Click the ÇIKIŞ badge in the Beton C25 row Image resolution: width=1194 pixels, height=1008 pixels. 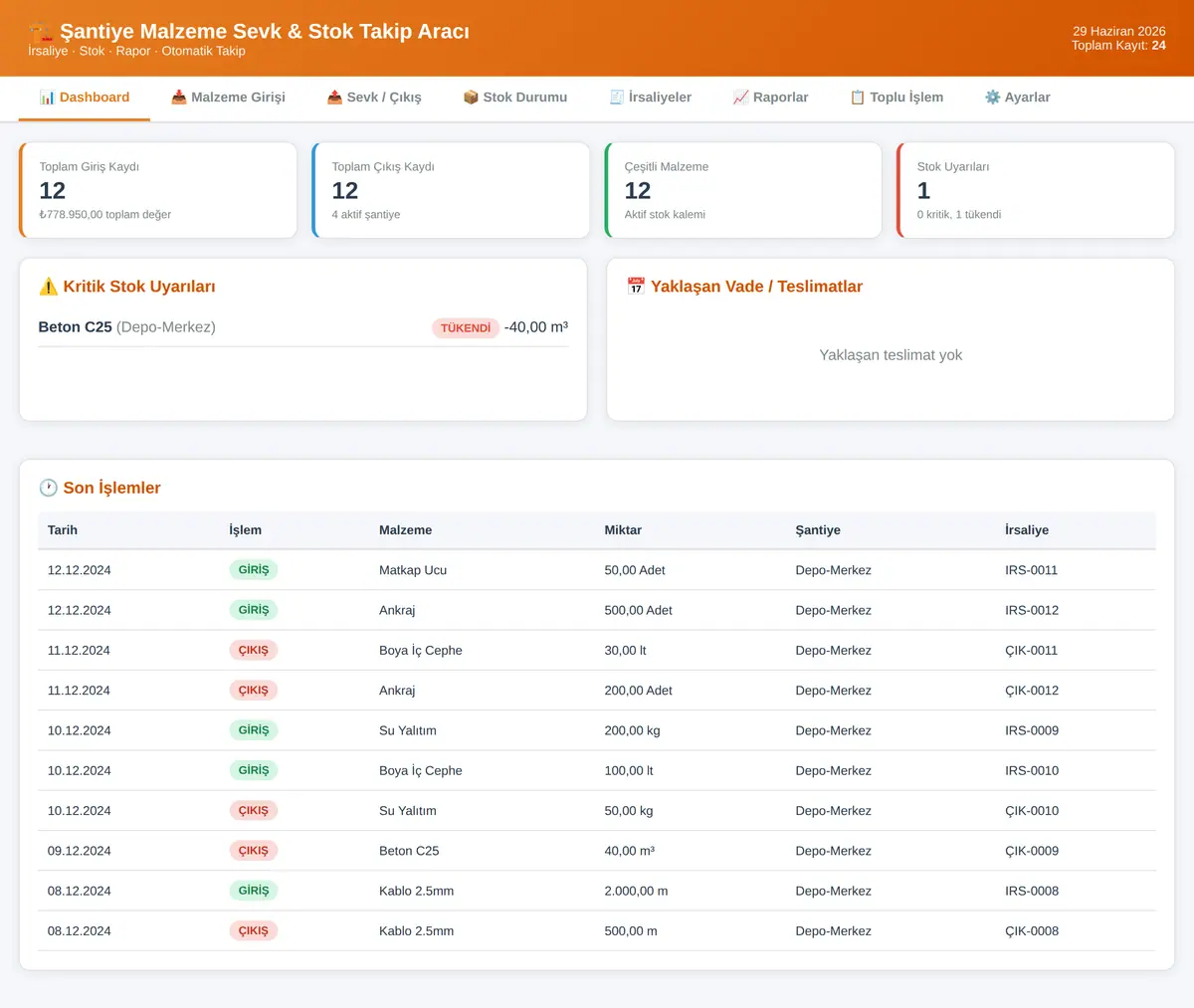253,851
